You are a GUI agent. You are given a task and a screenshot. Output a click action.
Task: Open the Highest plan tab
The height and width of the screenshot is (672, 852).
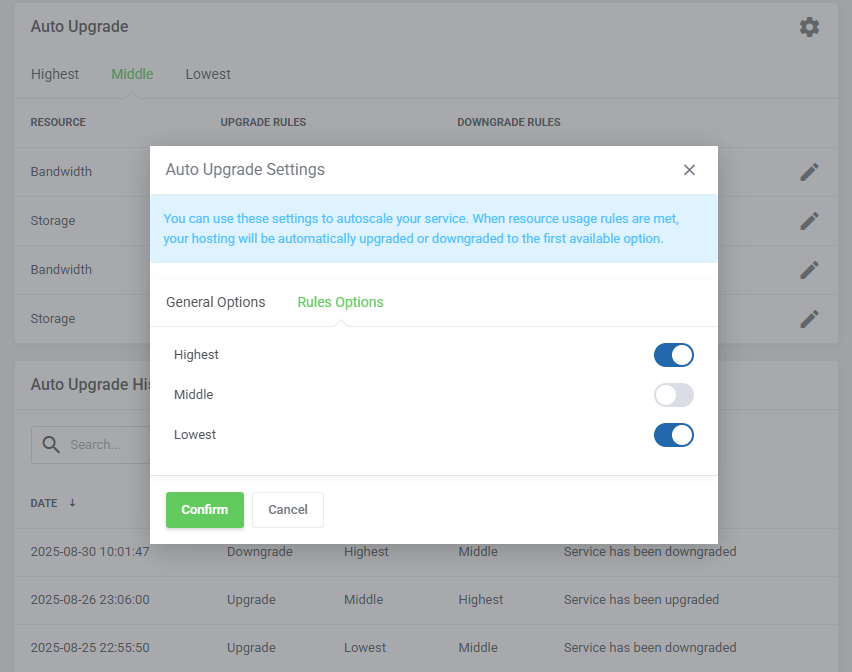pyautogui.click(x=55, y=73)
